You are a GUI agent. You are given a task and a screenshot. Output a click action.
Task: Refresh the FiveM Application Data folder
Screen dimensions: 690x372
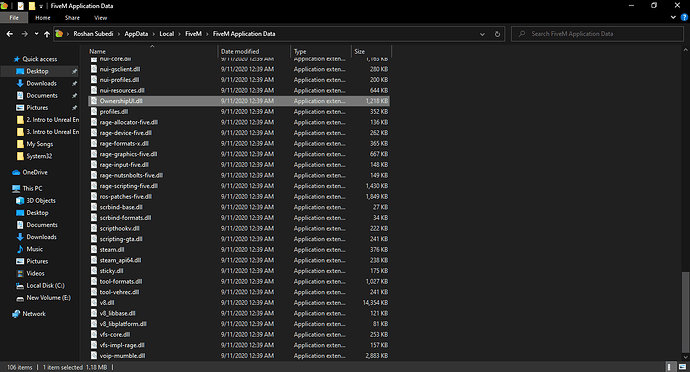(497, 34)
